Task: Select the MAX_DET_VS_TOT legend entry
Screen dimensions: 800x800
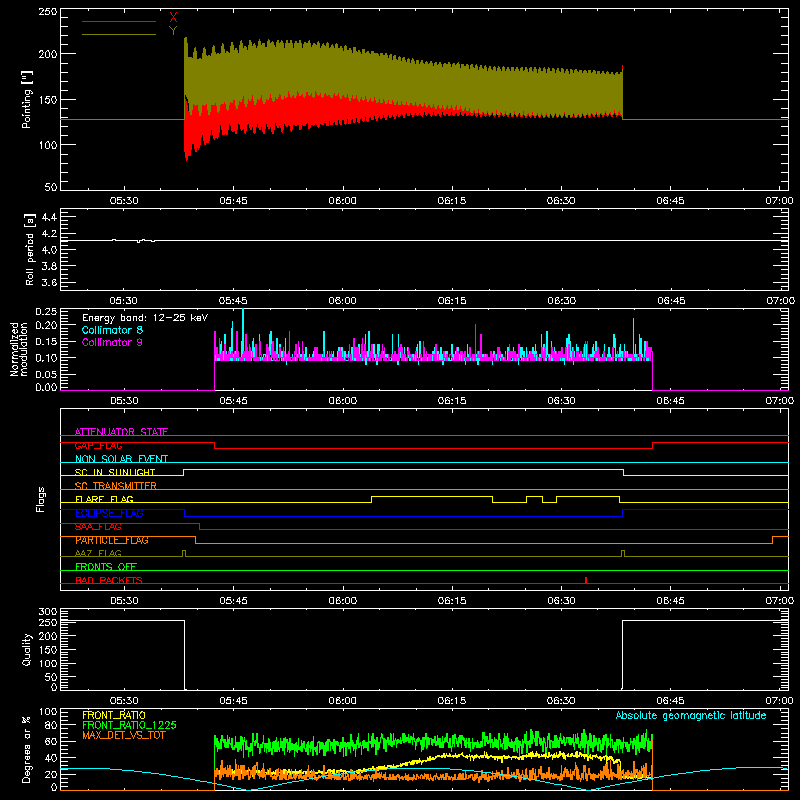Action: (x=124, y=735)
